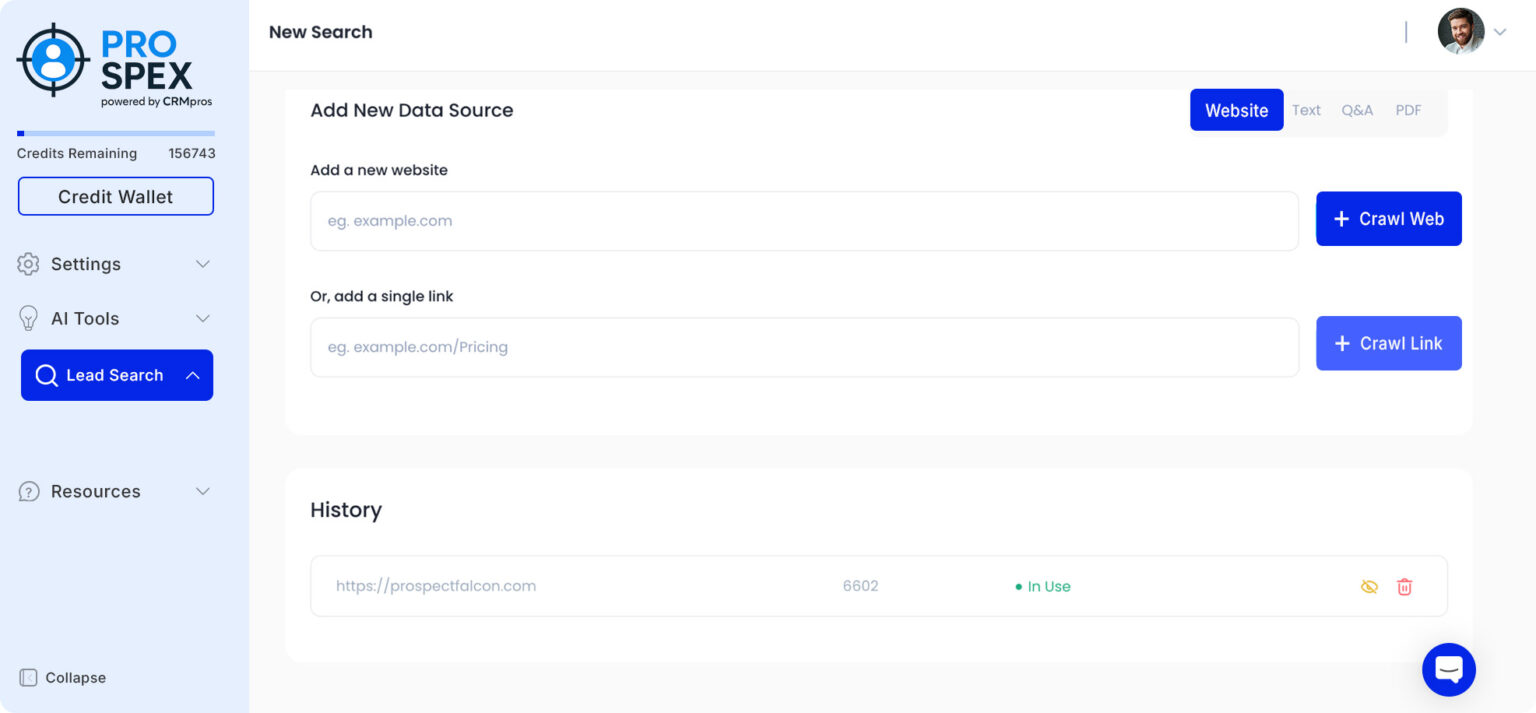1536x713 pixels.
Task: Click the ProSpex logo
Action: (114, 66)
